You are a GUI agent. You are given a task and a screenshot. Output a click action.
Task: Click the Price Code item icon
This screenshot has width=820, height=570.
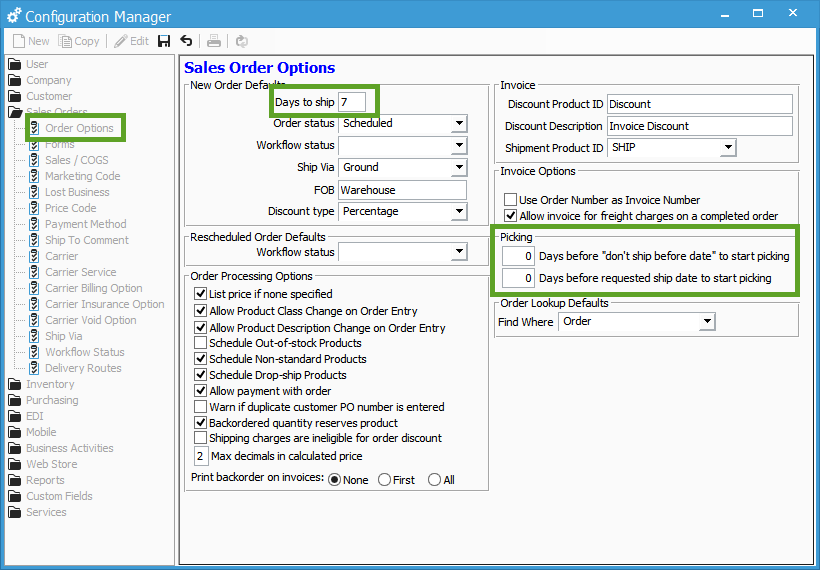click(x=35, y=208)
